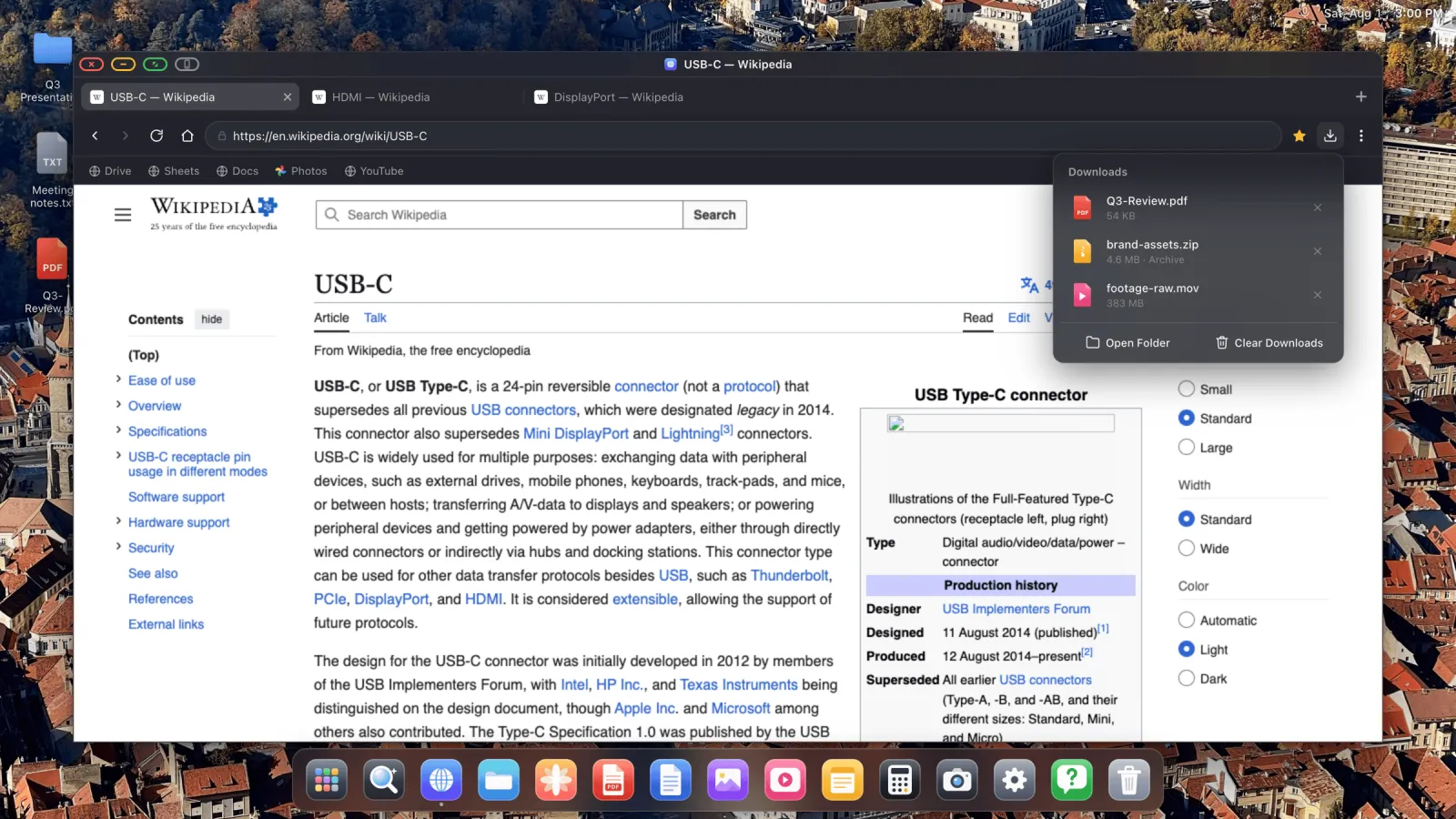This screenshot has height=819, width=1456.
Task: Open the browser home page
Action: (x=187, y=136)
